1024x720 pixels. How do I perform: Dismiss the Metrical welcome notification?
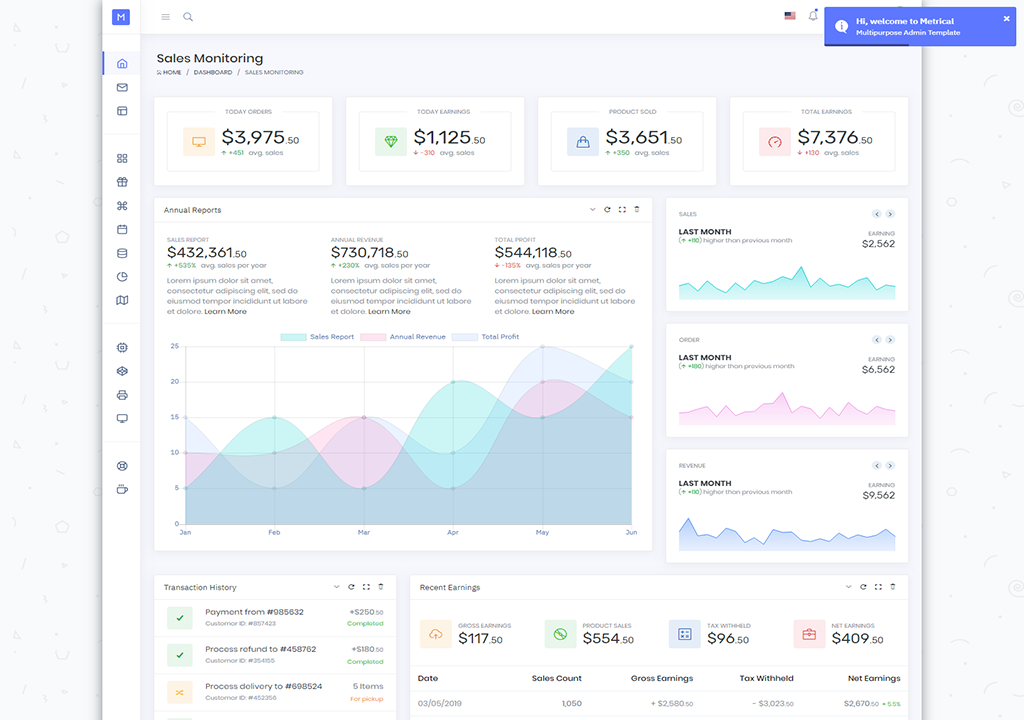coord(1006,18)
